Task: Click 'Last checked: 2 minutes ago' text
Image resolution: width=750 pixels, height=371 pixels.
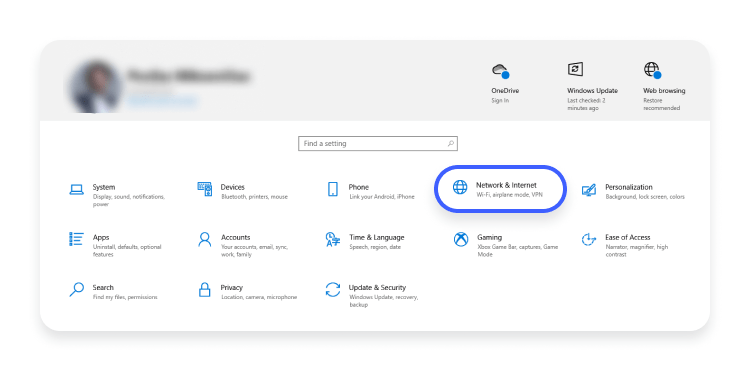Action: [586, 104]
